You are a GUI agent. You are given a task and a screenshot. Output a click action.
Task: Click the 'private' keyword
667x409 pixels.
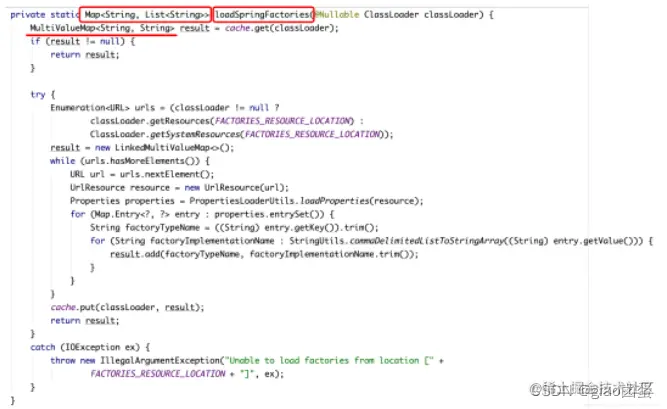pos(28,14)
